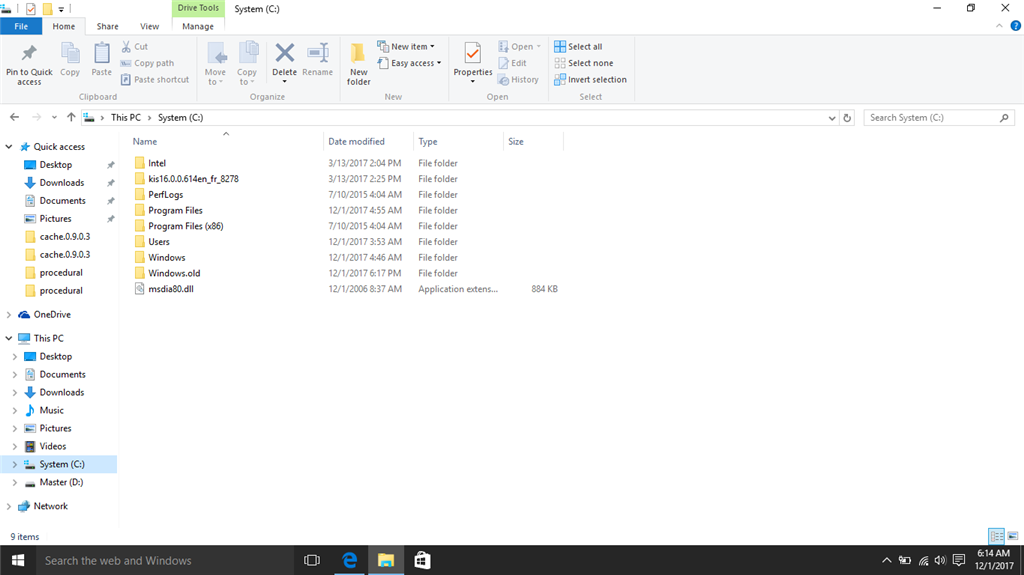
Task: Select the Program Files (x86) folder
Action: pyautogui.click(x=185, y=226)
